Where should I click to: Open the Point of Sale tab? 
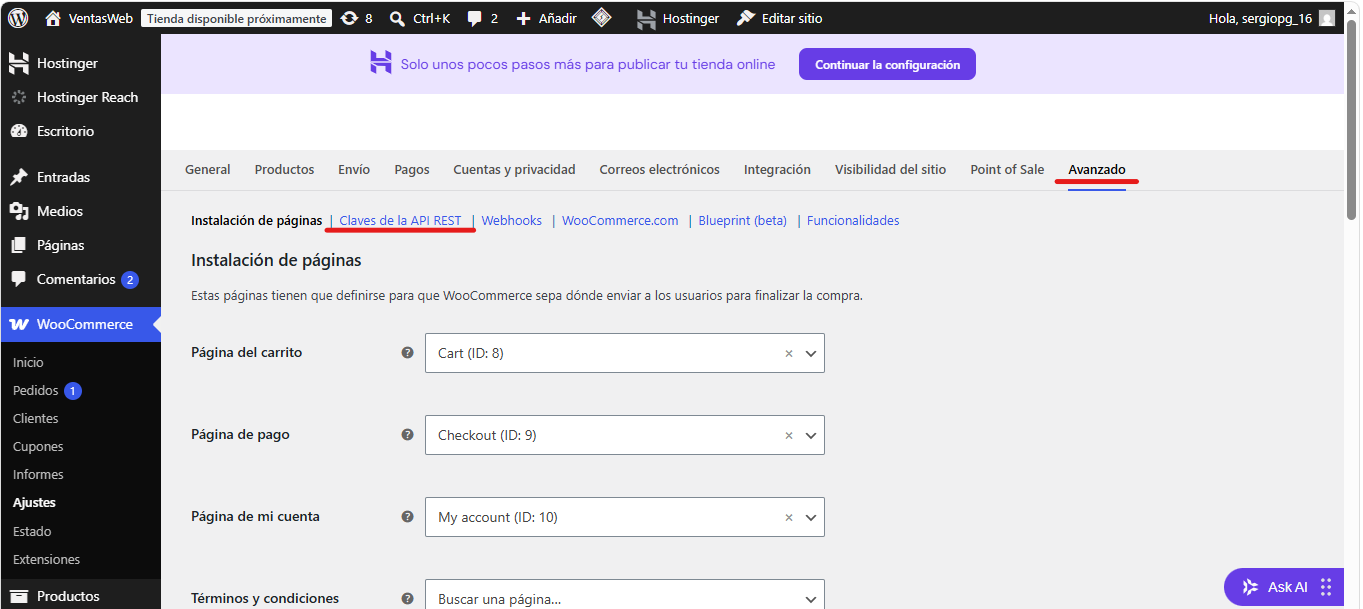(x=1007, y=169)
